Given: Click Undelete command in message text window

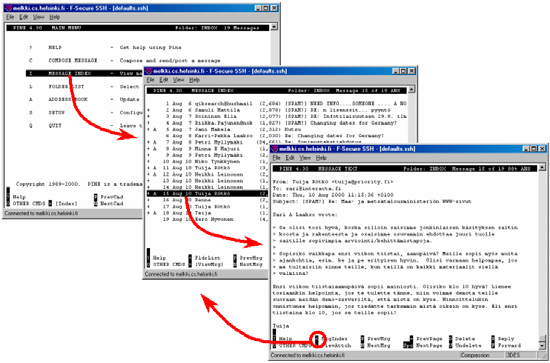Looking at the screenshot, I should coord(468,345).
